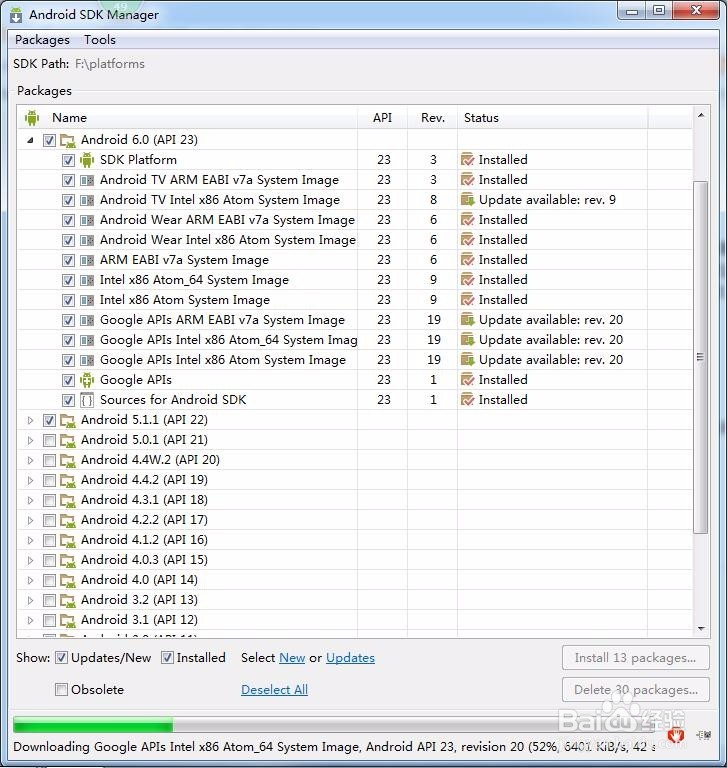The height and width of the screenshot is (768, 727).
Task: Click the Intel x86 Atom System Image icon
Action: (87, 300)
